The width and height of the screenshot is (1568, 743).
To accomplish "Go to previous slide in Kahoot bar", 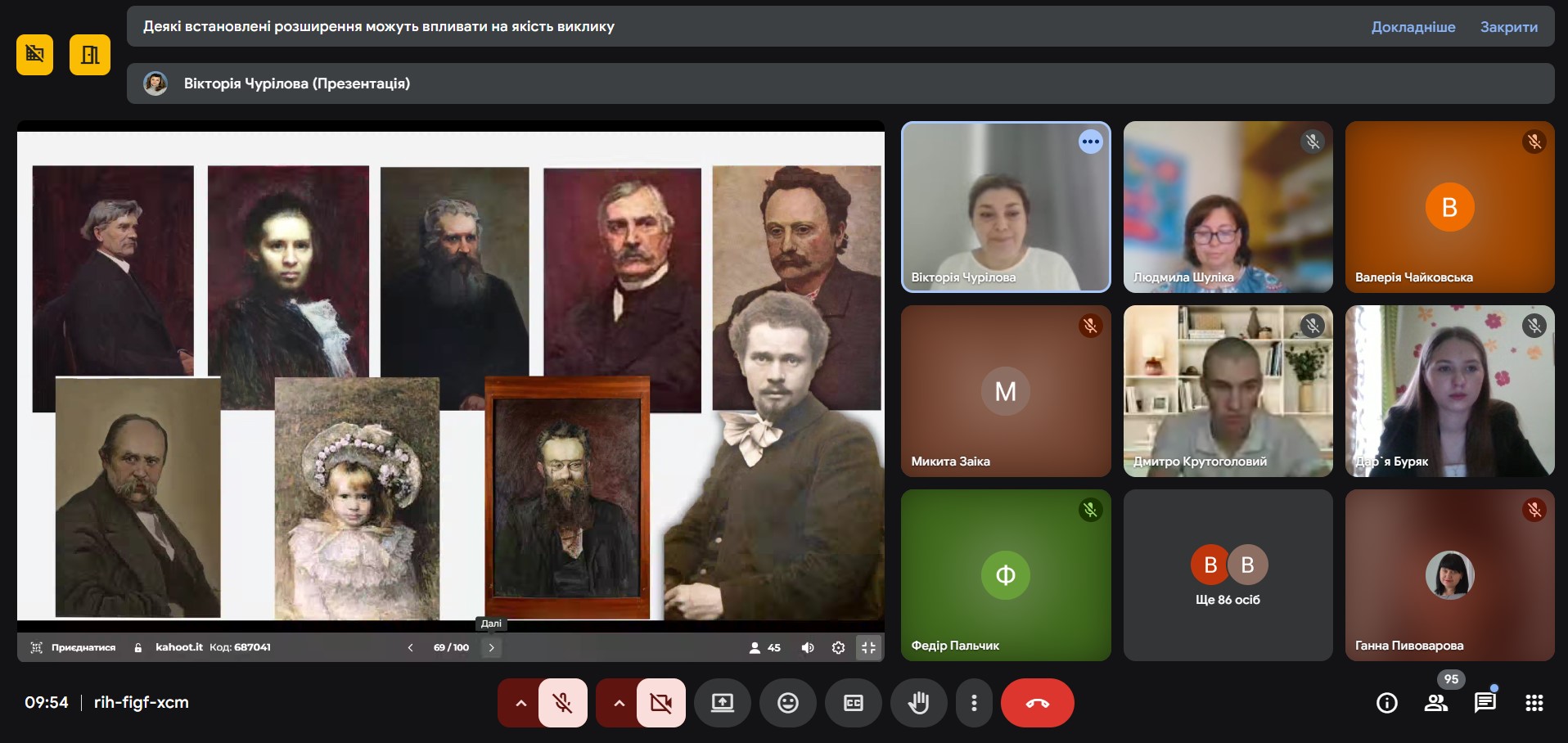I will pyautogui.click(x=410, y=647).
